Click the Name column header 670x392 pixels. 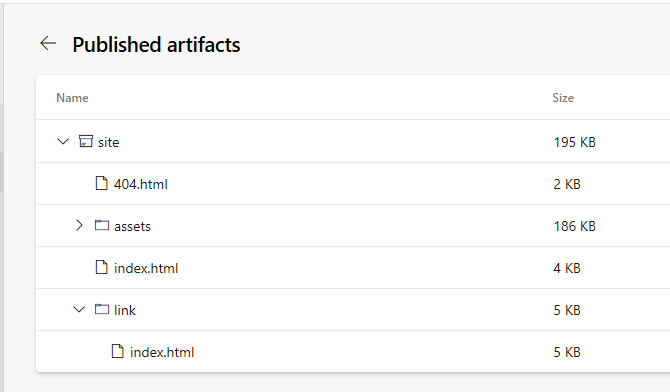pos(72,98)
